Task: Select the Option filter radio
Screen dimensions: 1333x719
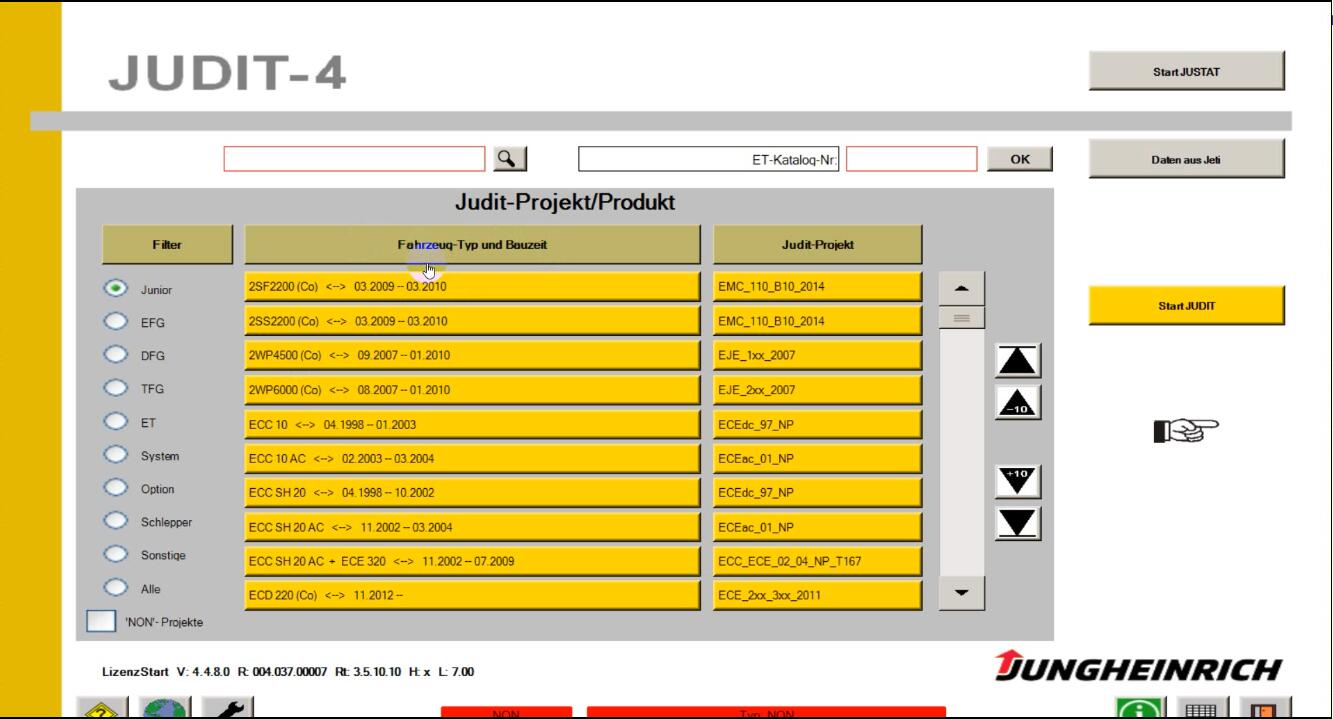Action: [117, 489]
